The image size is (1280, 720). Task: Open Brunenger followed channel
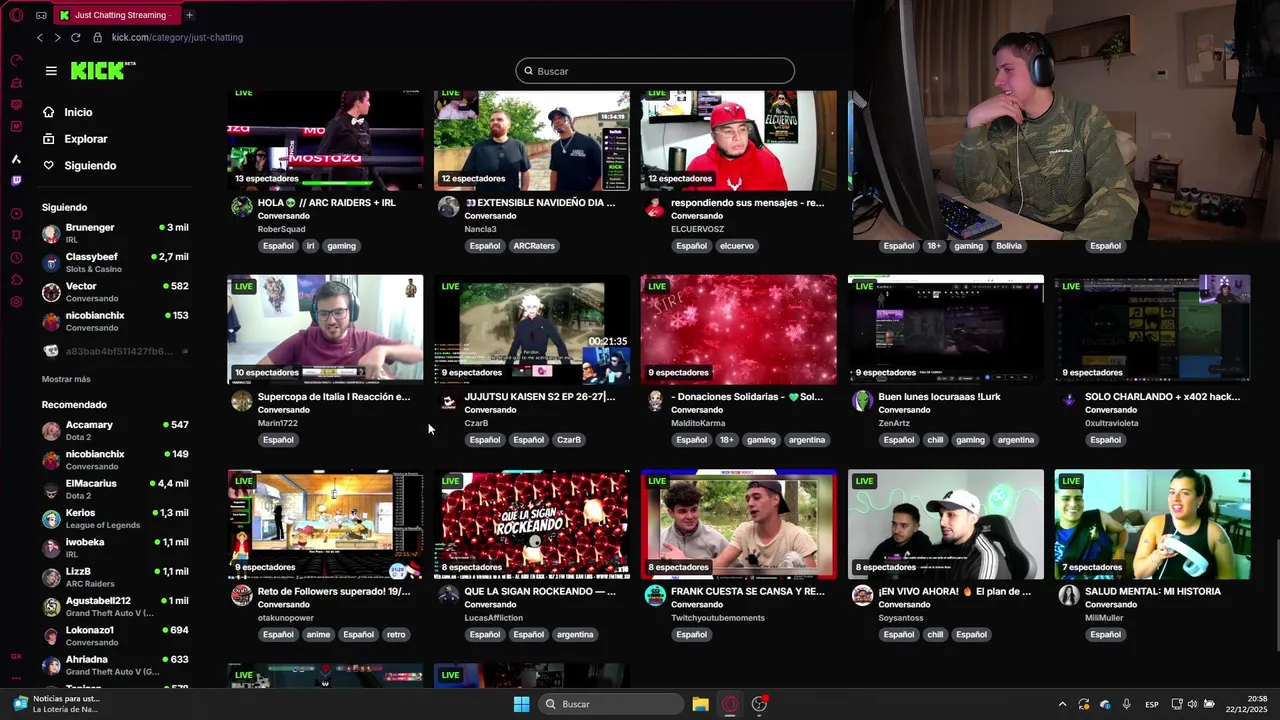point(115,233)
